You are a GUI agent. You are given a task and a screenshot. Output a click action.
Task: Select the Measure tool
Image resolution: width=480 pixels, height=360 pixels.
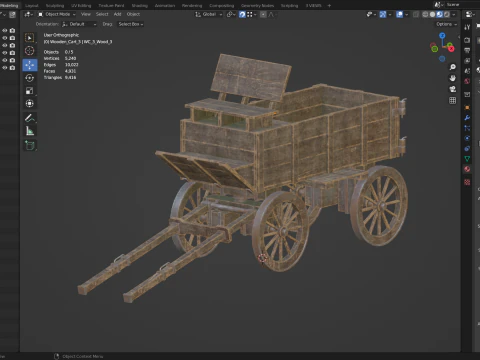tap(30, 131)
